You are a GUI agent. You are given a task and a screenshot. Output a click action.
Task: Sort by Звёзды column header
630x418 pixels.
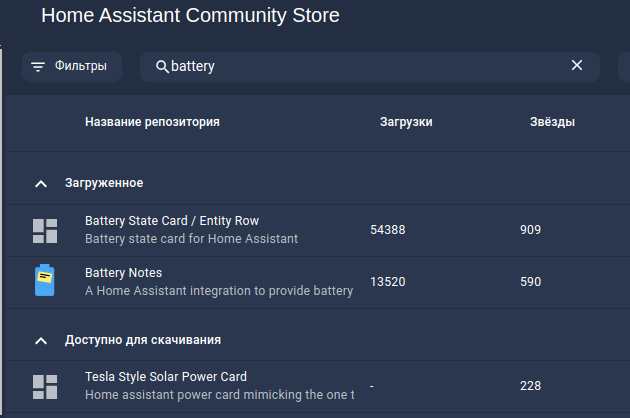552,122
